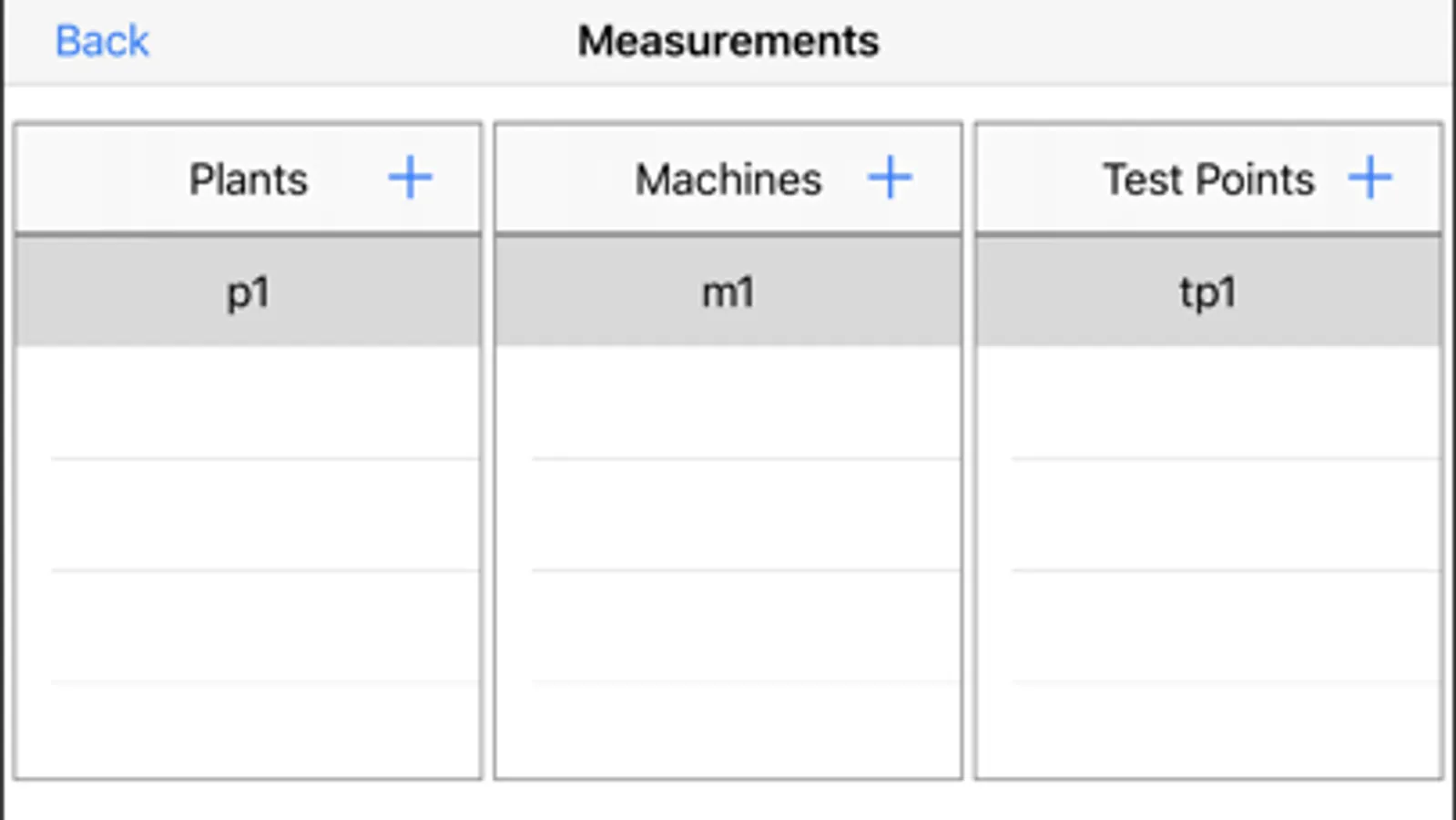Click the Plants column header label
The height and width of the screenshot is (820, 1456).
point(248,179)
